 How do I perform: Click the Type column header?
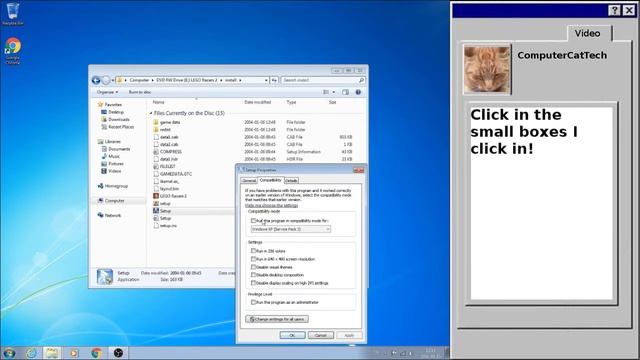click(x=291, y=102)
